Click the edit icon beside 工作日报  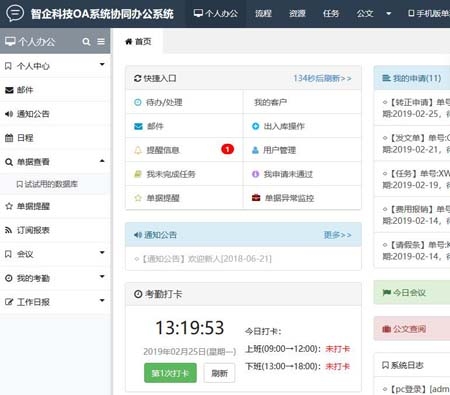[9, 302]
